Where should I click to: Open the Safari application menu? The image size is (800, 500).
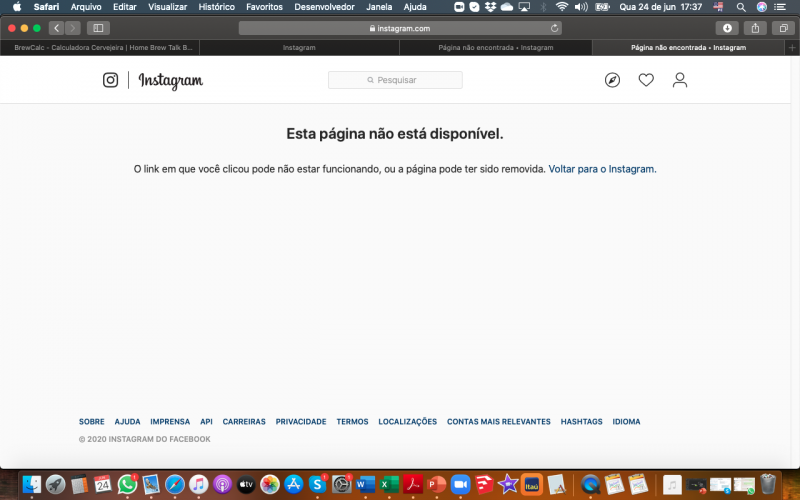[46, 7]
